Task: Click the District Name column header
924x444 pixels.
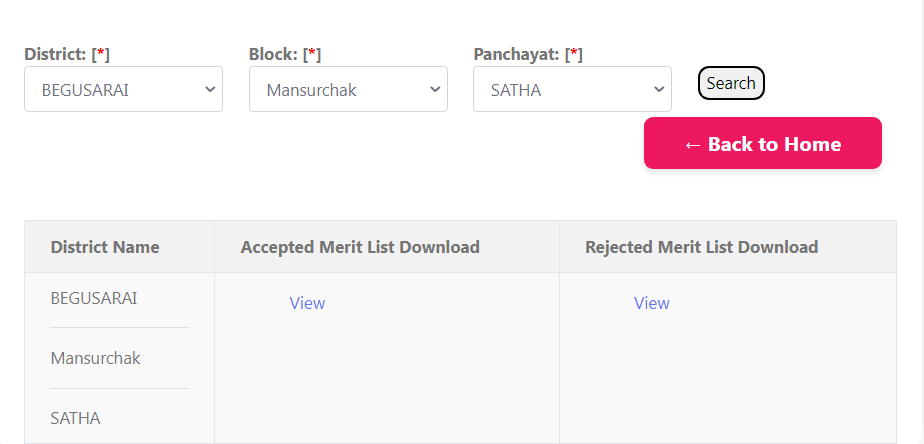Action: click(105, 247)
